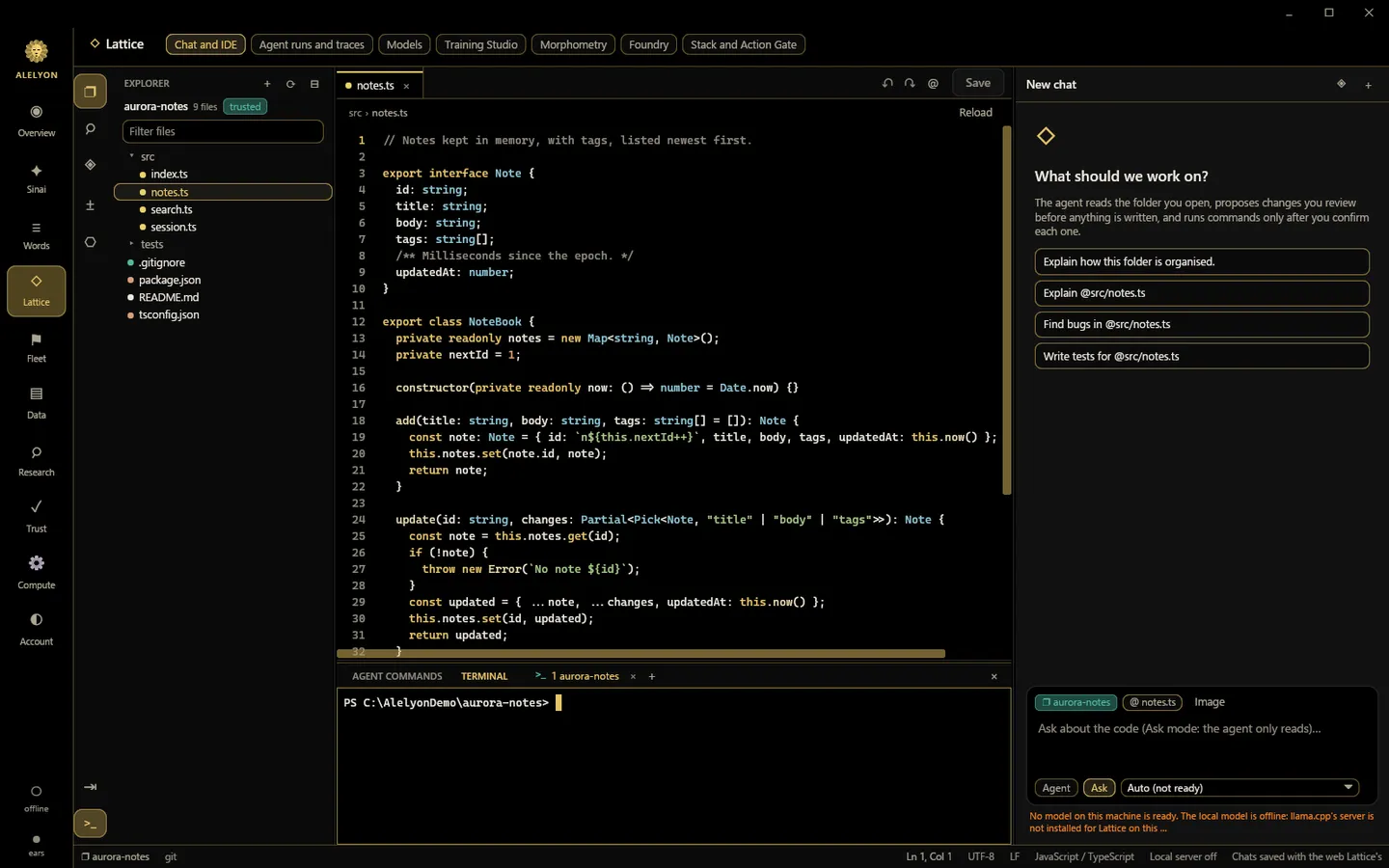Select the Lattice sidebar item
Screen dimensions: 1389x868
click(x=36, y=291)
